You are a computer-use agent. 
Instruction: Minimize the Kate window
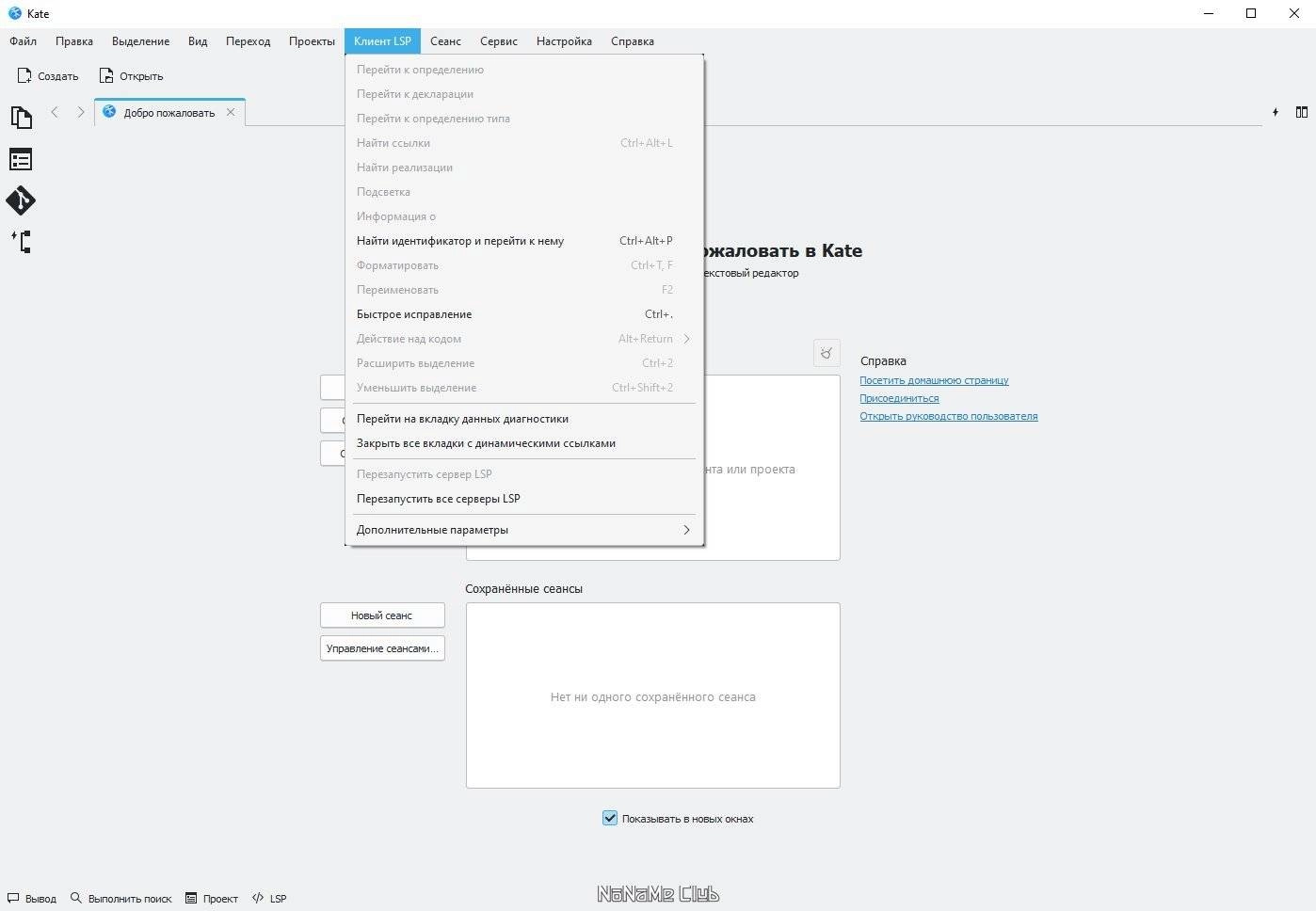(x=1209, y=13)
